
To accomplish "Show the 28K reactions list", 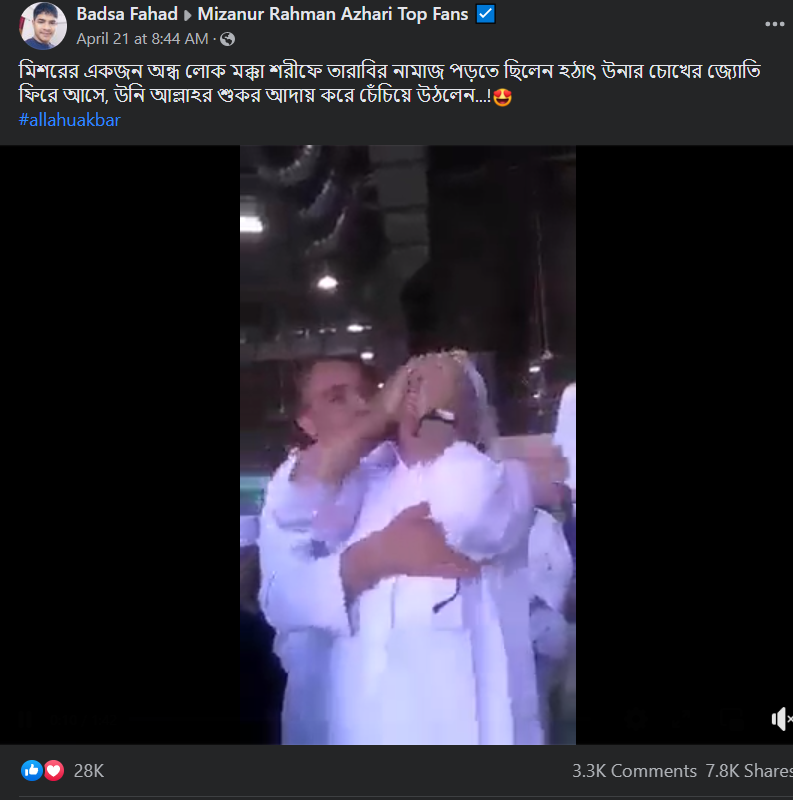I will pyautogui.click(x=88, y=770).
